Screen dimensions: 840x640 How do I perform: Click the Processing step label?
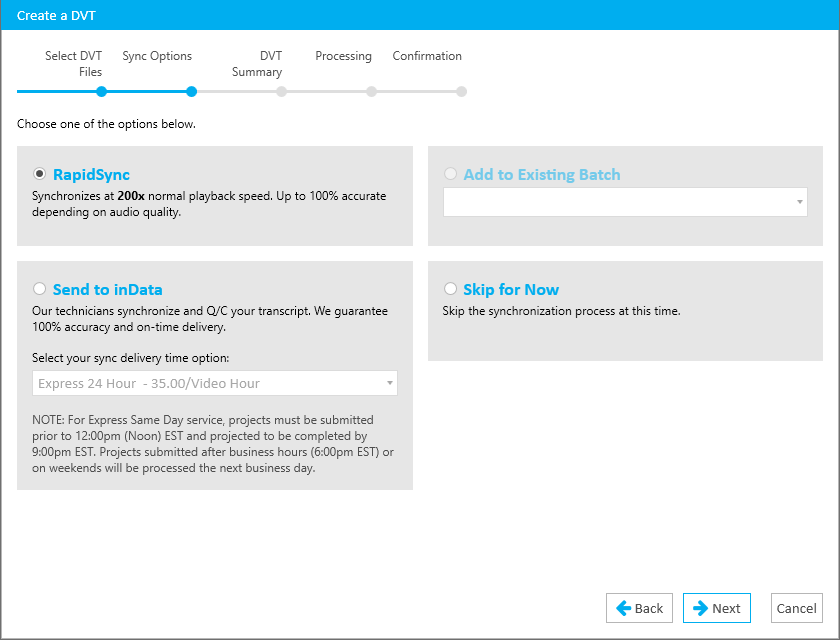pos(343,56)
